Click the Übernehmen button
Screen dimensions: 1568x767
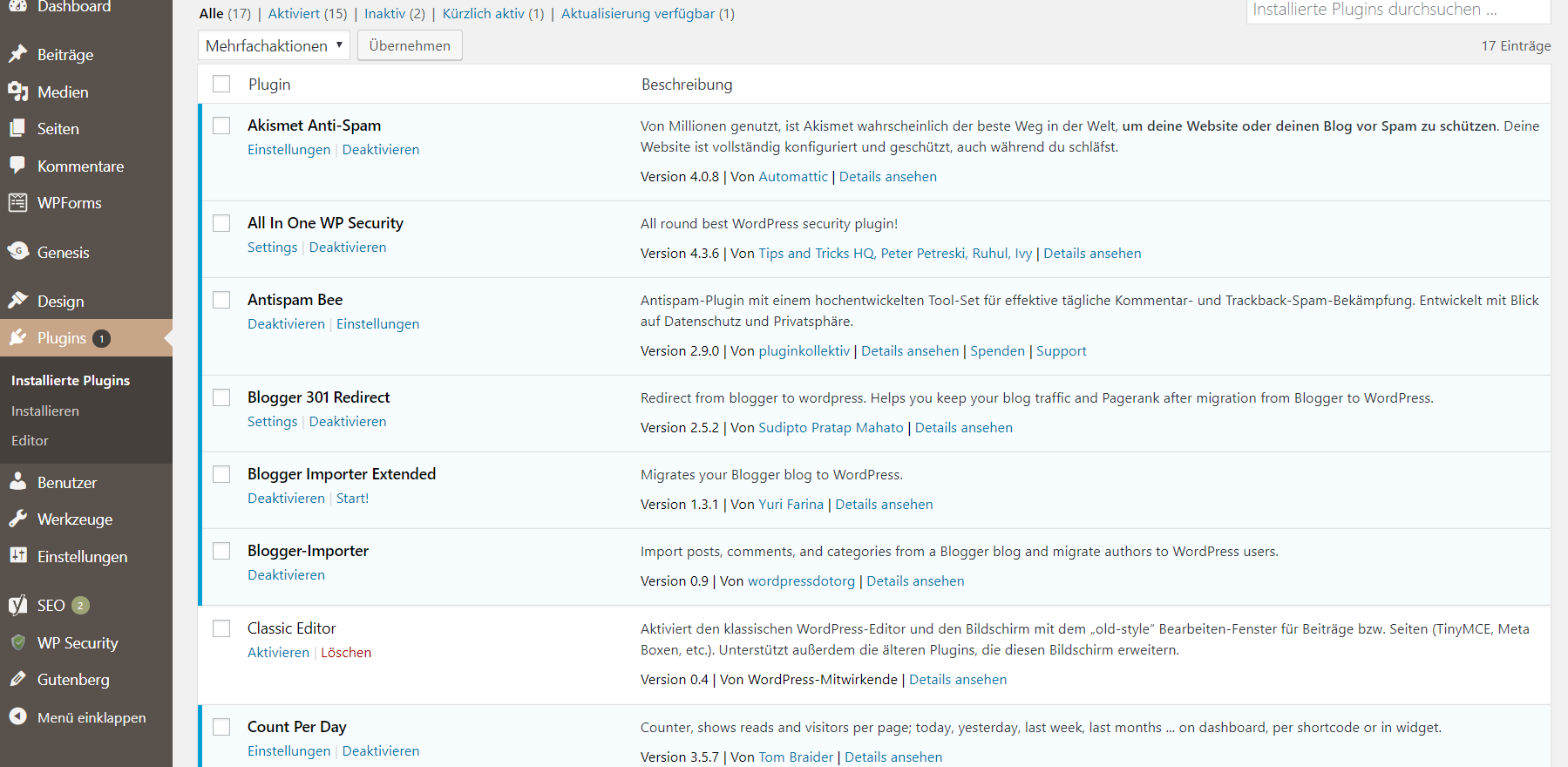pos(410,45)
